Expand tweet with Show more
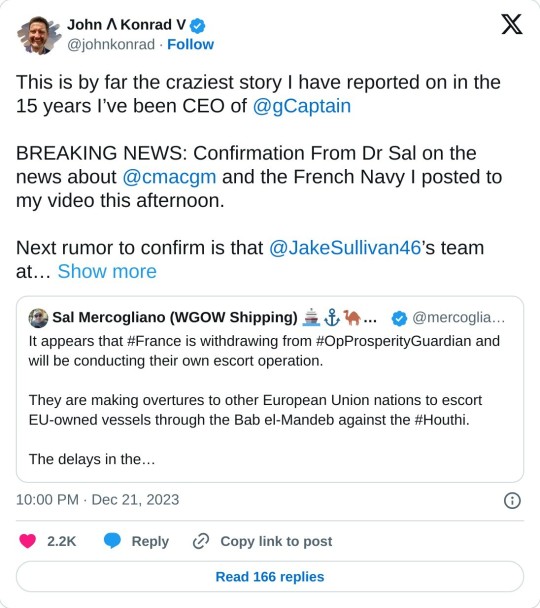This screenshot has height=608, width=540. pos(107,271)
